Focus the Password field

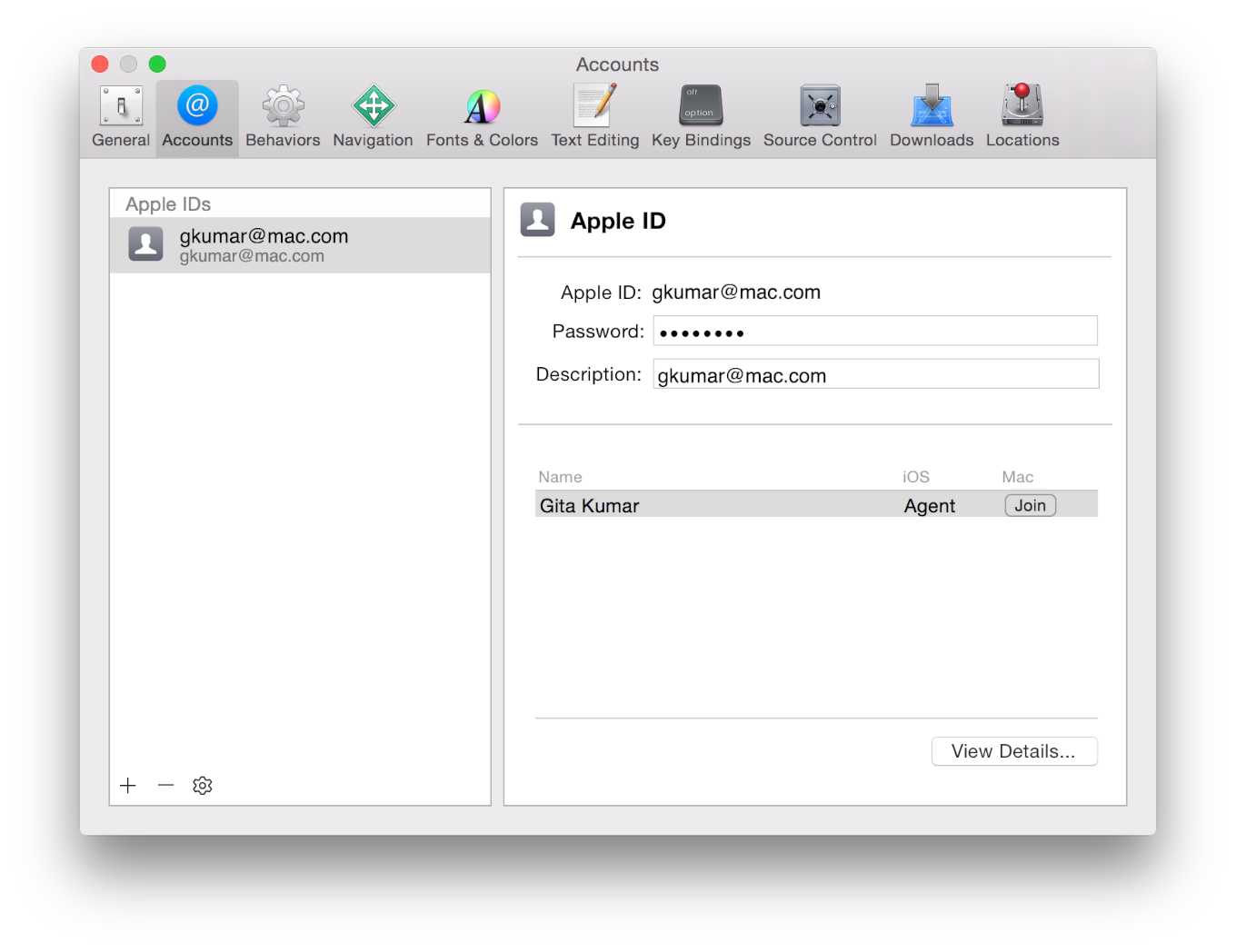pyautogui.click(x=875, y=331)
